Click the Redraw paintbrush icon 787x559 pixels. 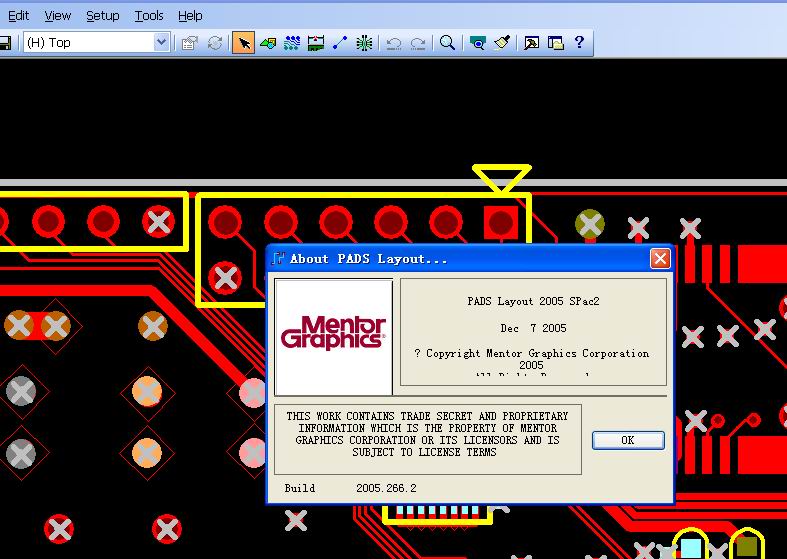(502, 43)
